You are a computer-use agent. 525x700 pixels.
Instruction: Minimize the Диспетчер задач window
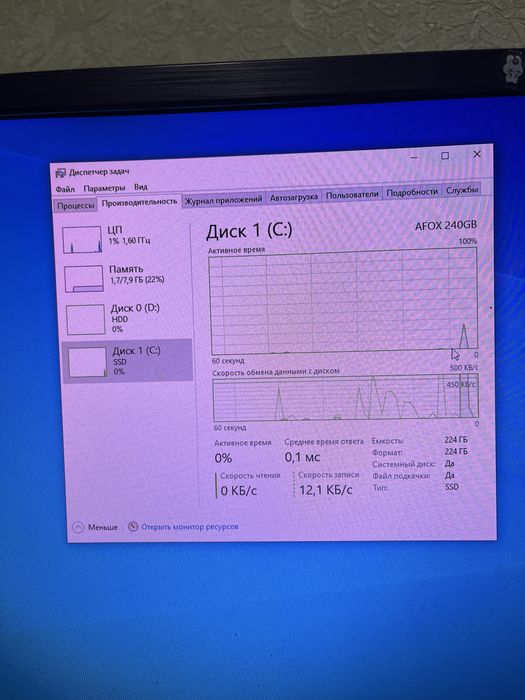415,157
